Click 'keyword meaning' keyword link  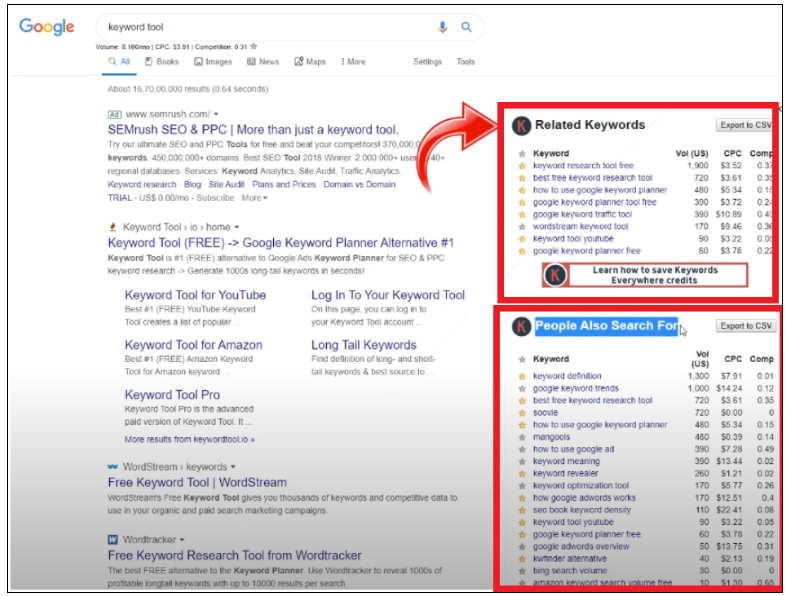point(566,461)
